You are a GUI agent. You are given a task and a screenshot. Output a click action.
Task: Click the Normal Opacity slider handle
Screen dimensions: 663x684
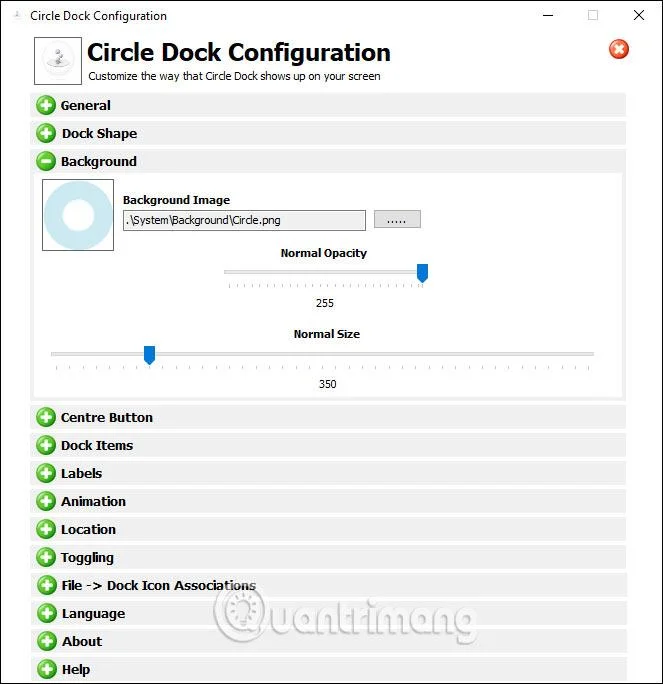click(422, 273)
